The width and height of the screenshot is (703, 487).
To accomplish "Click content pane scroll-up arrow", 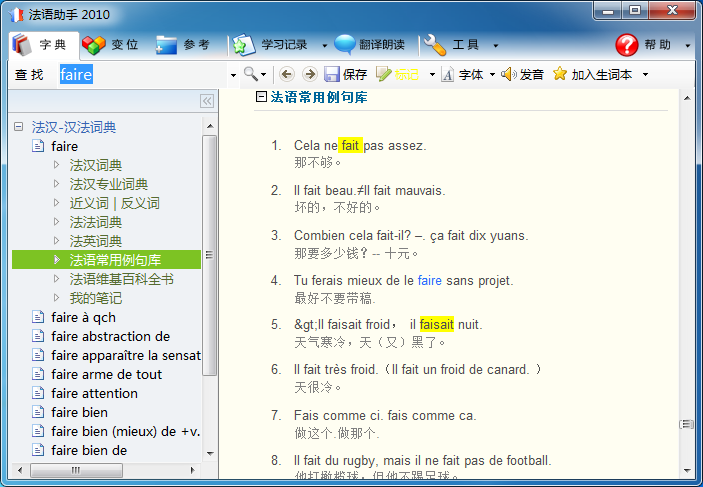I will [x=687, y=98].
